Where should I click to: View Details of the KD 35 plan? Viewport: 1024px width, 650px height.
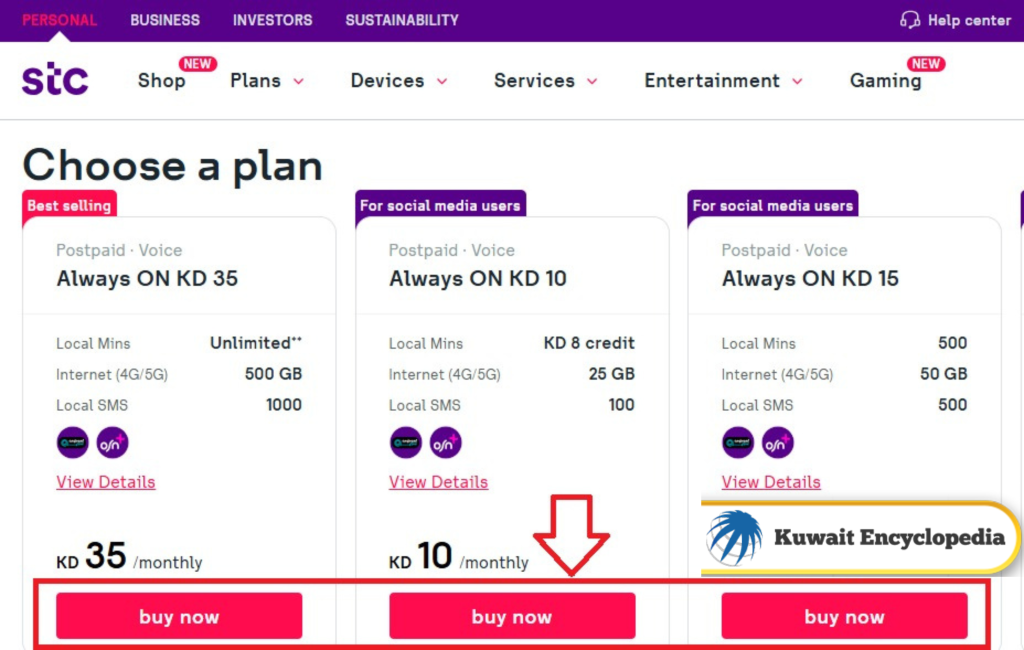coord(105,482)
